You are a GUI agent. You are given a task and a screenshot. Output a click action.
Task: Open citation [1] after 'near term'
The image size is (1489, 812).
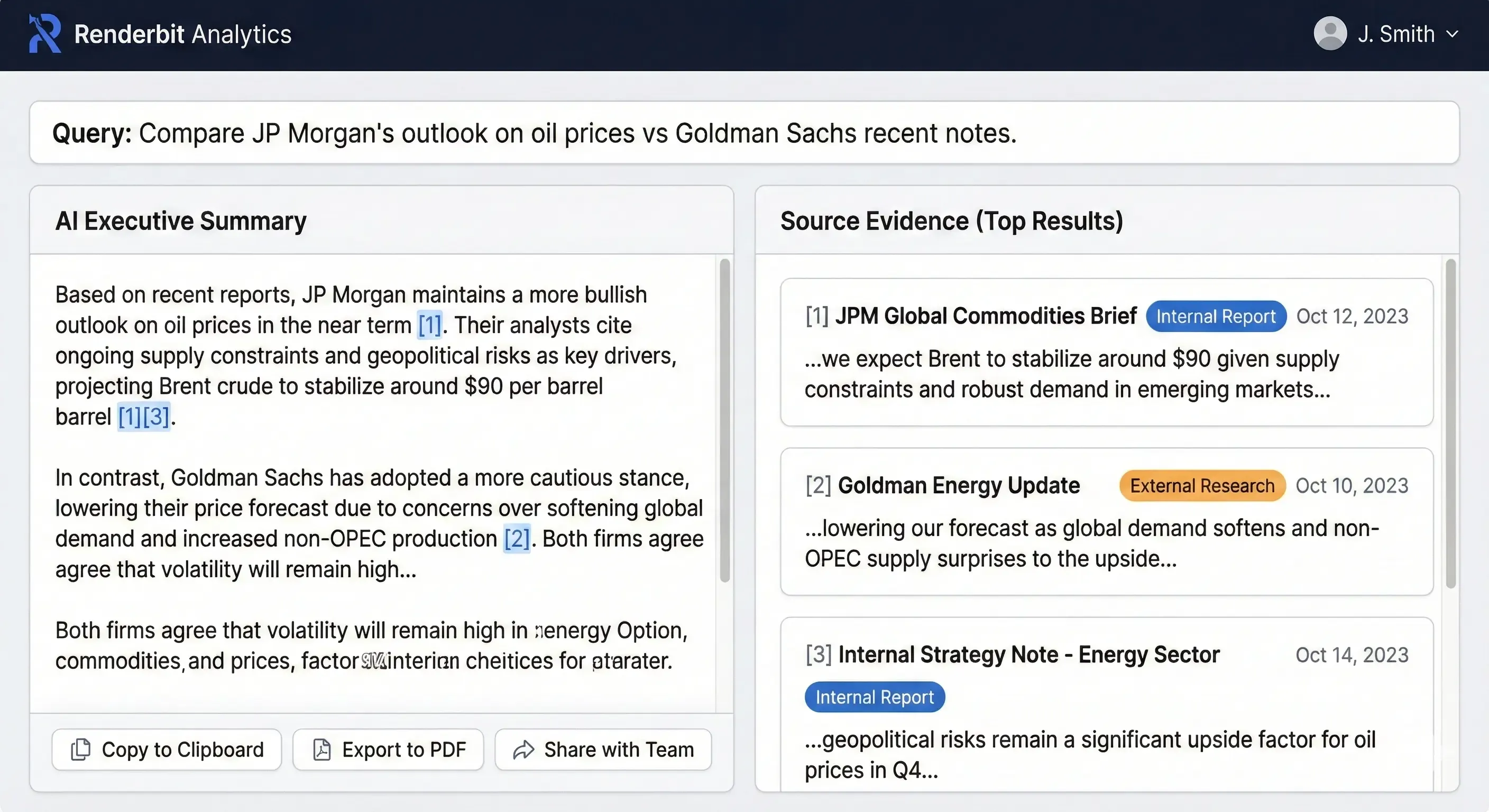pyautogui.click(x=429, y=325)
